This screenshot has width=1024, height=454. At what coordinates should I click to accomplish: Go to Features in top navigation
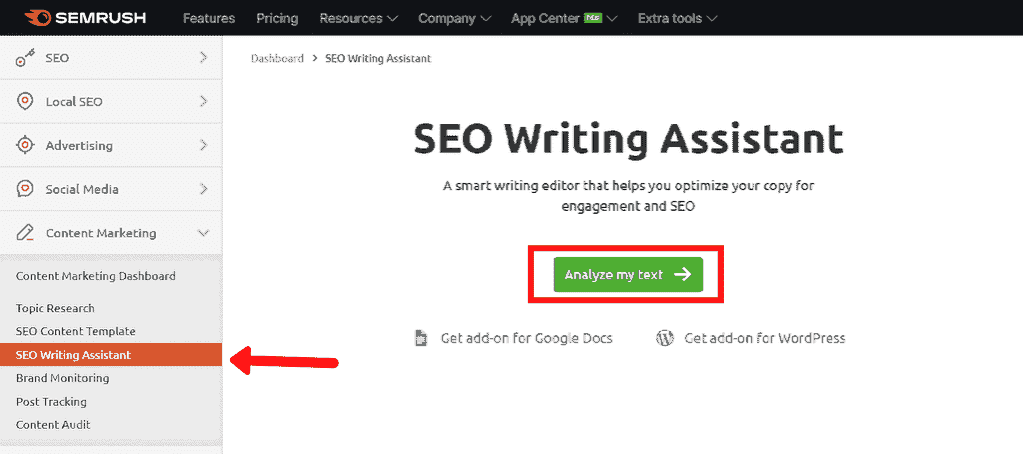click(x=209, y=18)
